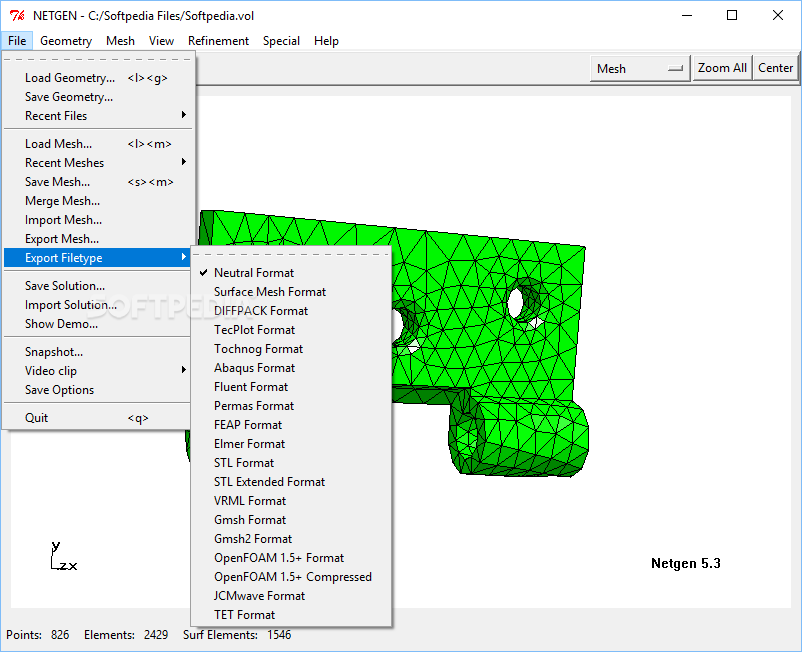The height and width of the screenshot is (652, 802).
Task: Select Surface Mesh Format export type
Action: (291, 291)
